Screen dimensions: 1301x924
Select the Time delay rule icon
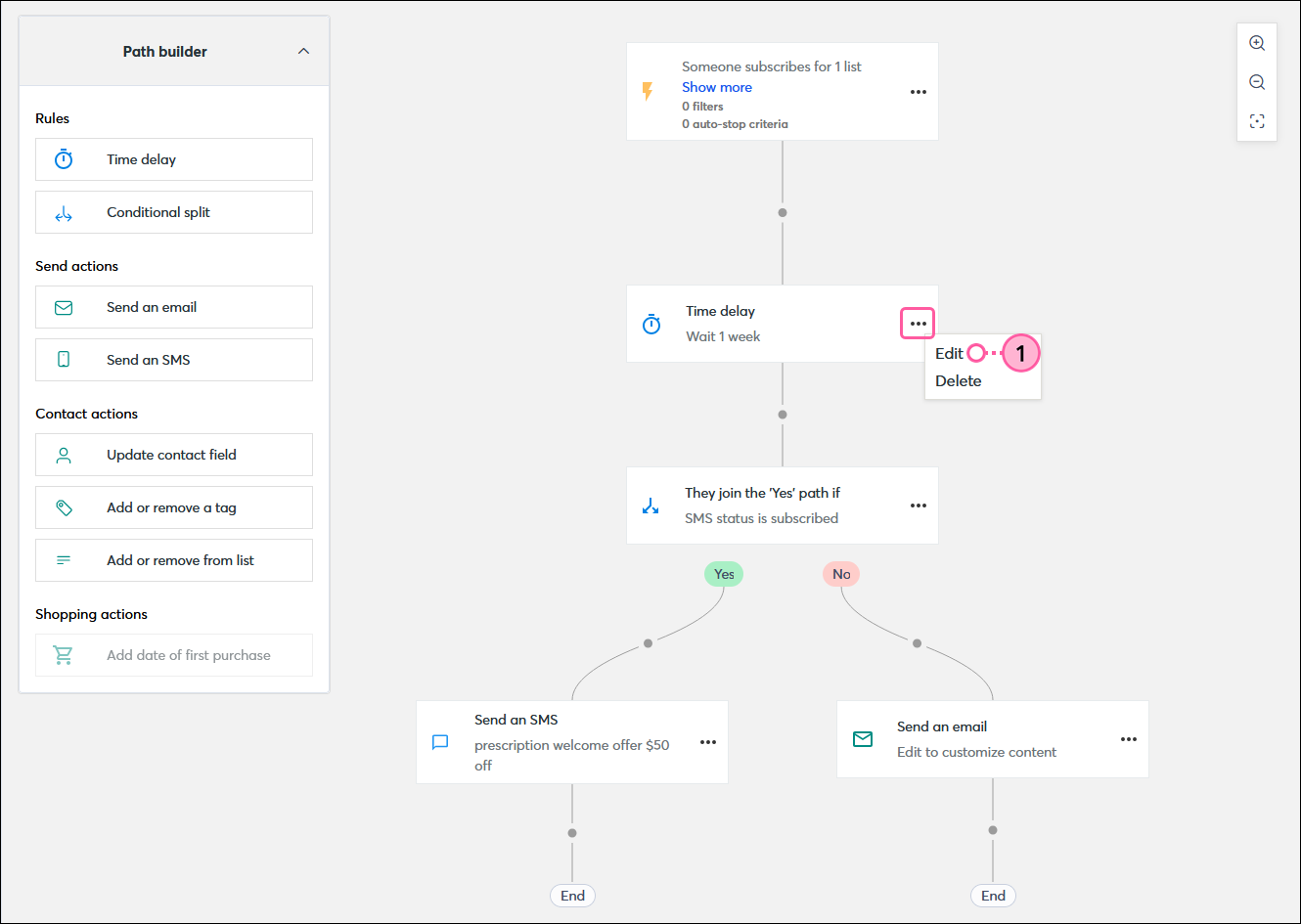63,158
